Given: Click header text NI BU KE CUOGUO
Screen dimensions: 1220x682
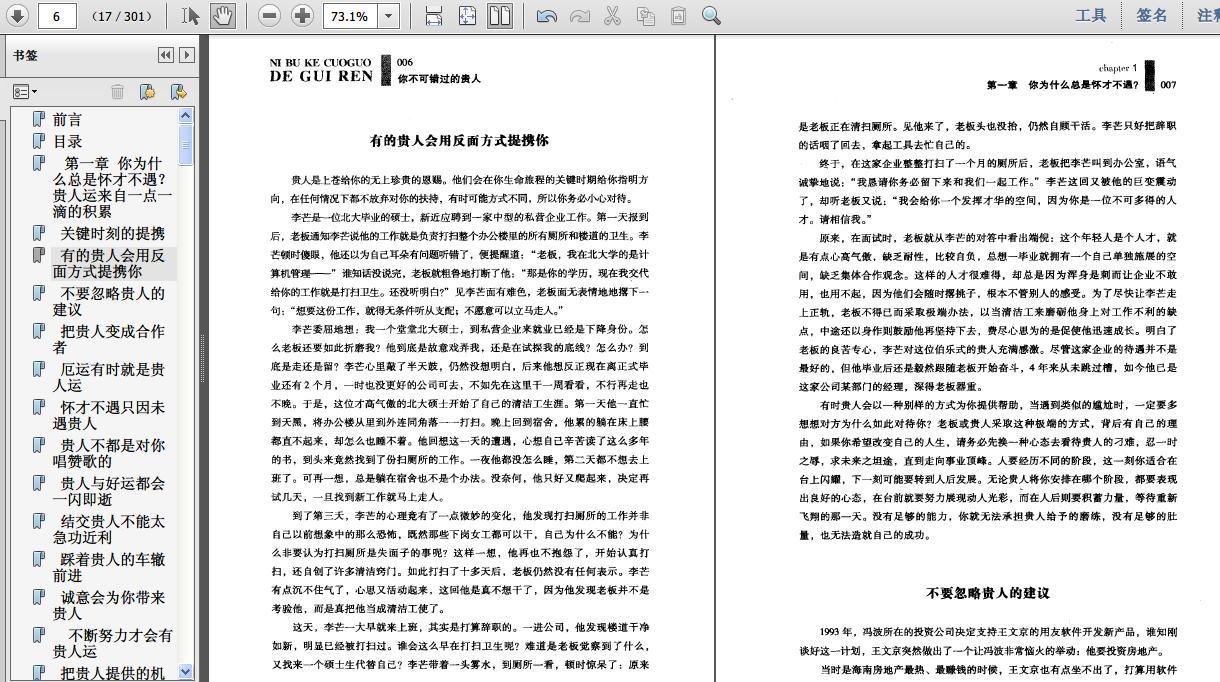Looking at the screenshot, I should click(320, 63).
